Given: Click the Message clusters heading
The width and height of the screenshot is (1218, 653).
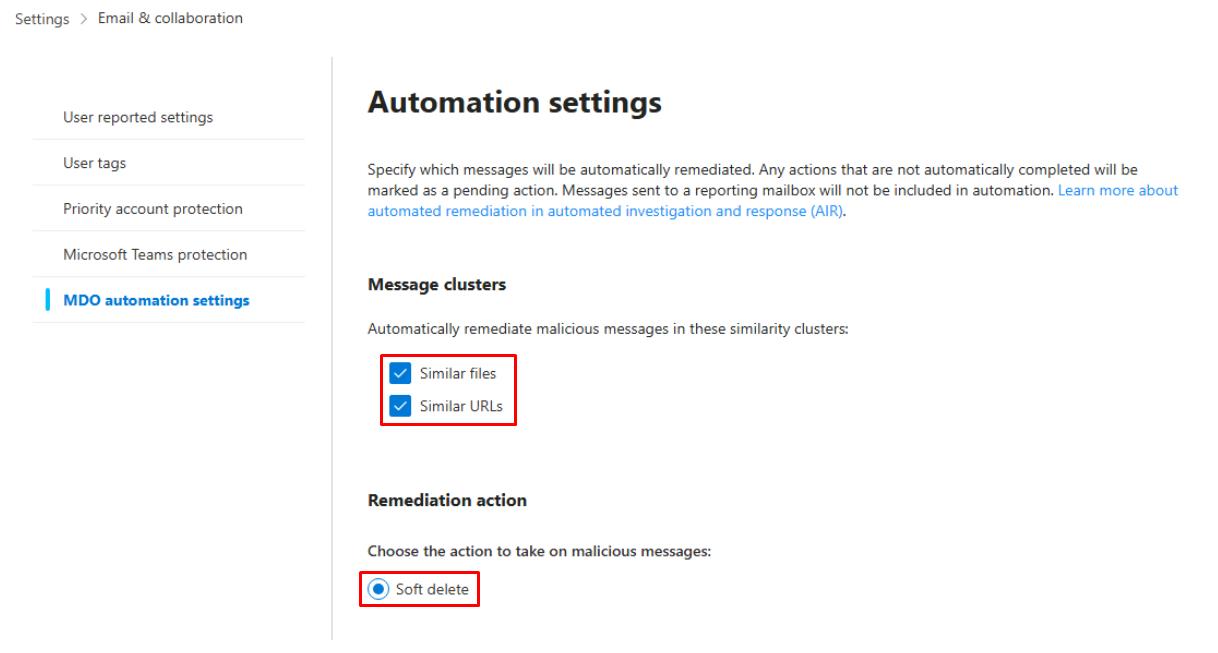Looking at the screenshot, I should [436, 285].
